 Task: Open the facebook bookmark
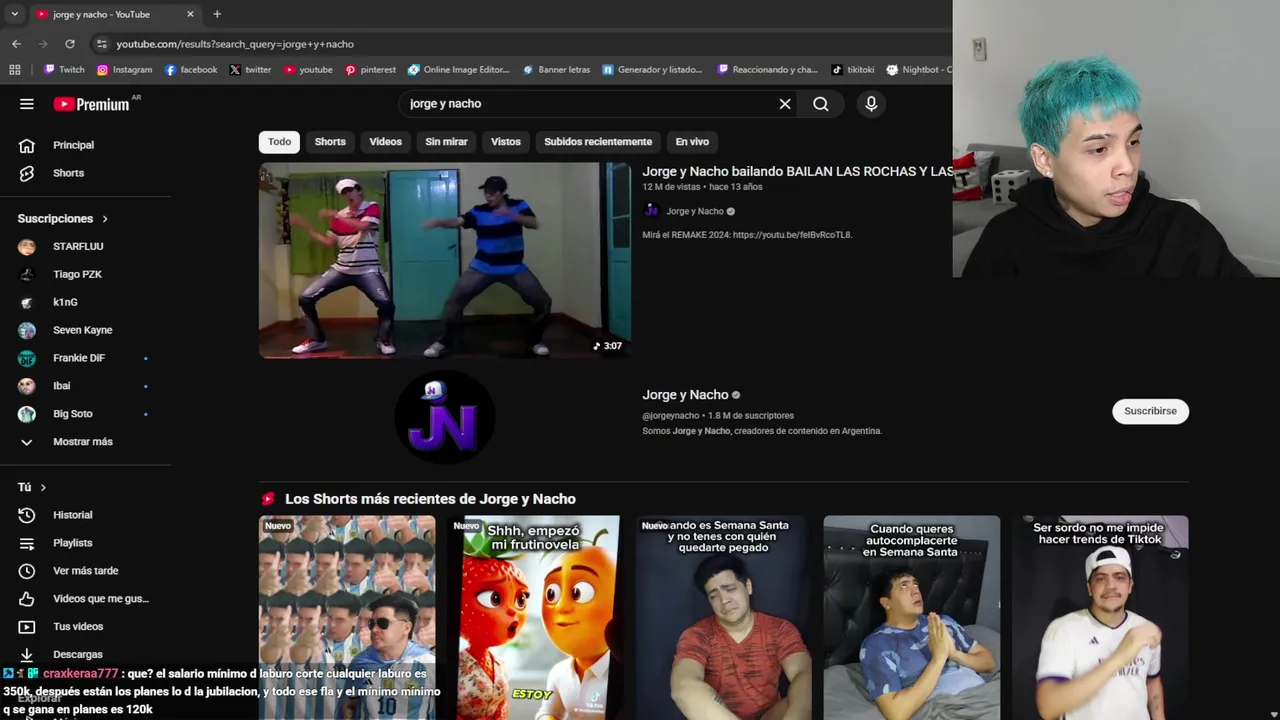[191, 70]
